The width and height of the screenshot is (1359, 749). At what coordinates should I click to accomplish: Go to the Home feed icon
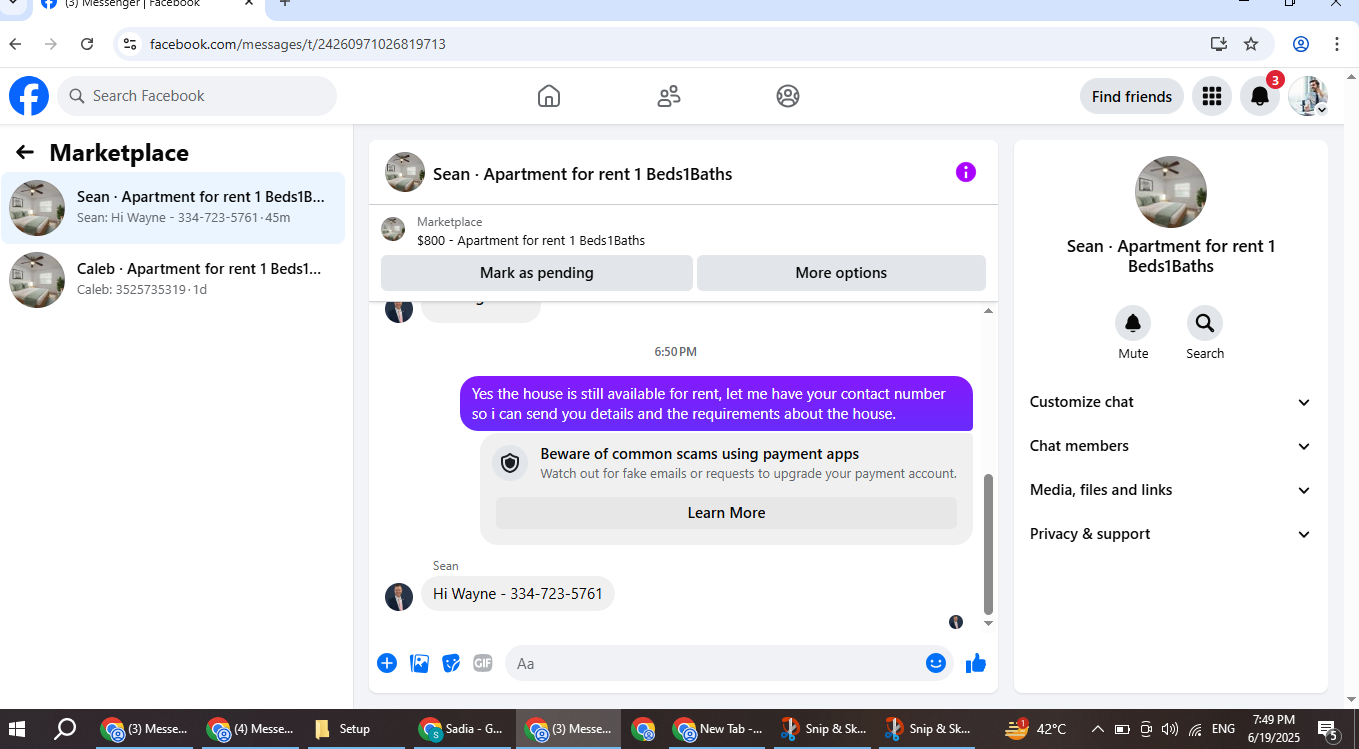(x=548, y=96)
